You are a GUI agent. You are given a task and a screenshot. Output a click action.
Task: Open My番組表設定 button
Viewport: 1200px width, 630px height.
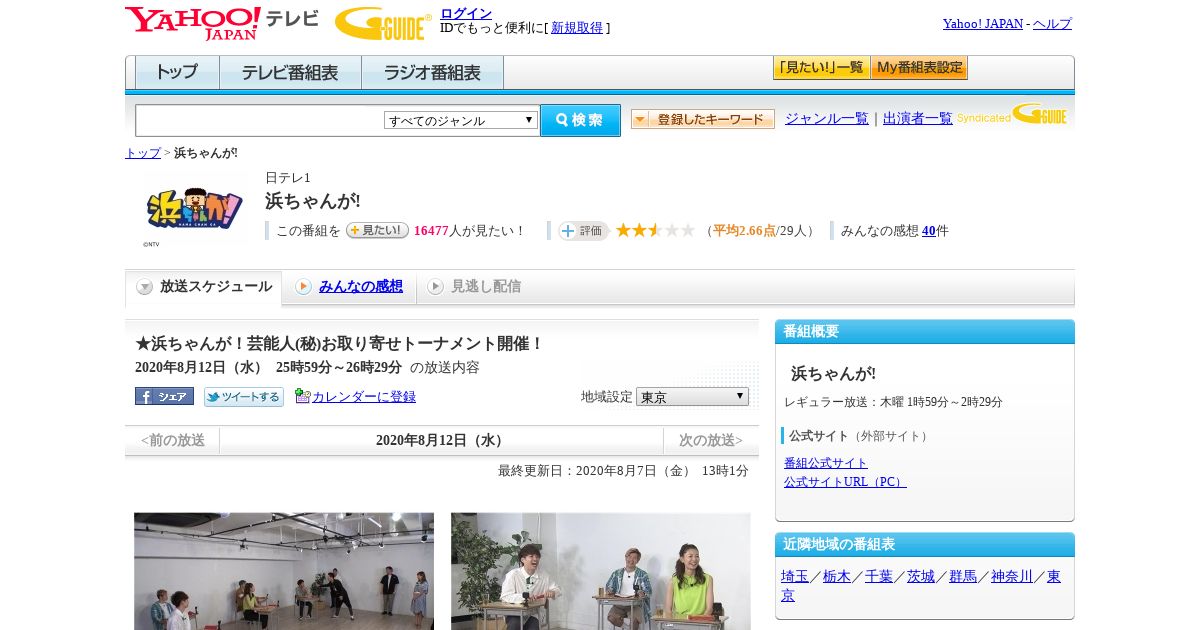tap(919, 68)
